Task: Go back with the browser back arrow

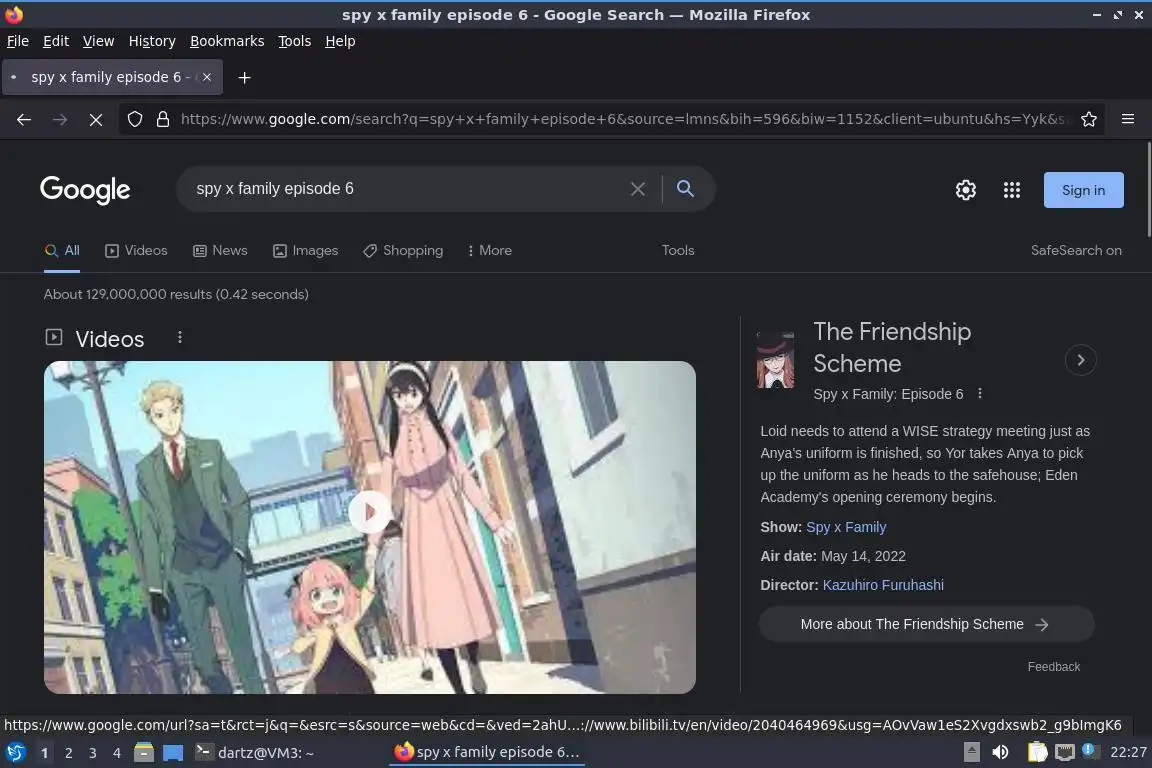Action: point(24,119)
